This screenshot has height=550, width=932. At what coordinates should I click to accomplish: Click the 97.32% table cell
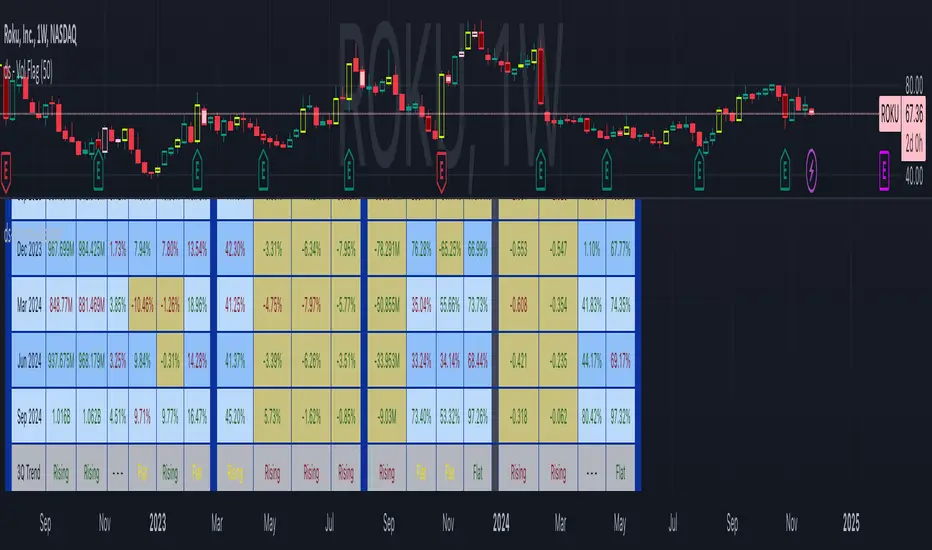point(620,416)
